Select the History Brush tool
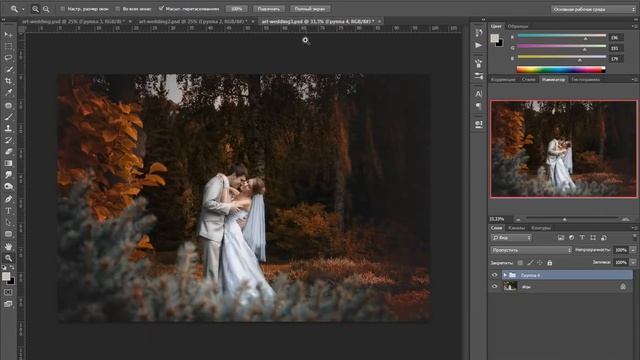 pyautogui.click(x=8, y=140)
